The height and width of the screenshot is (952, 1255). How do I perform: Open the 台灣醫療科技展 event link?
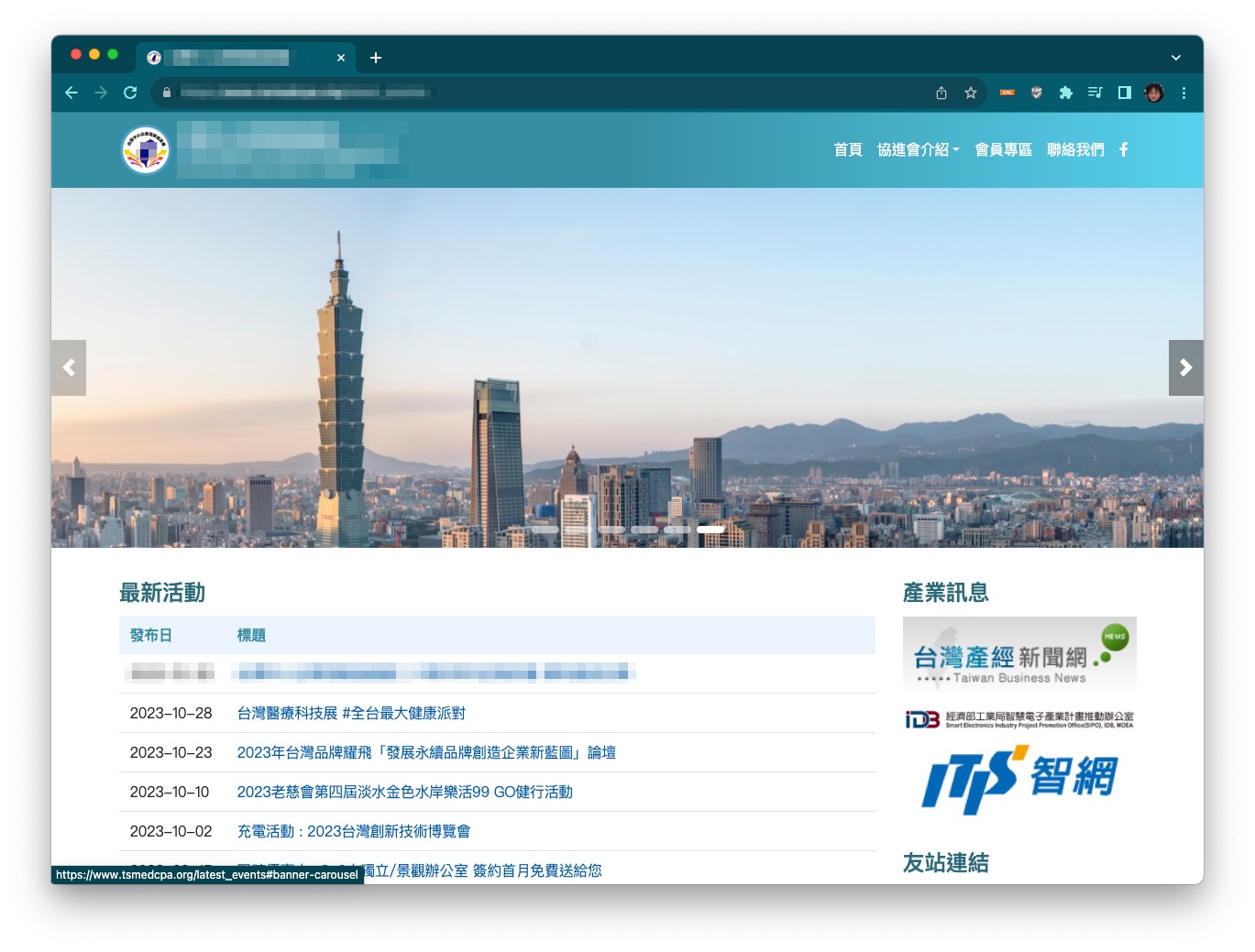click(x=350, y=713)
